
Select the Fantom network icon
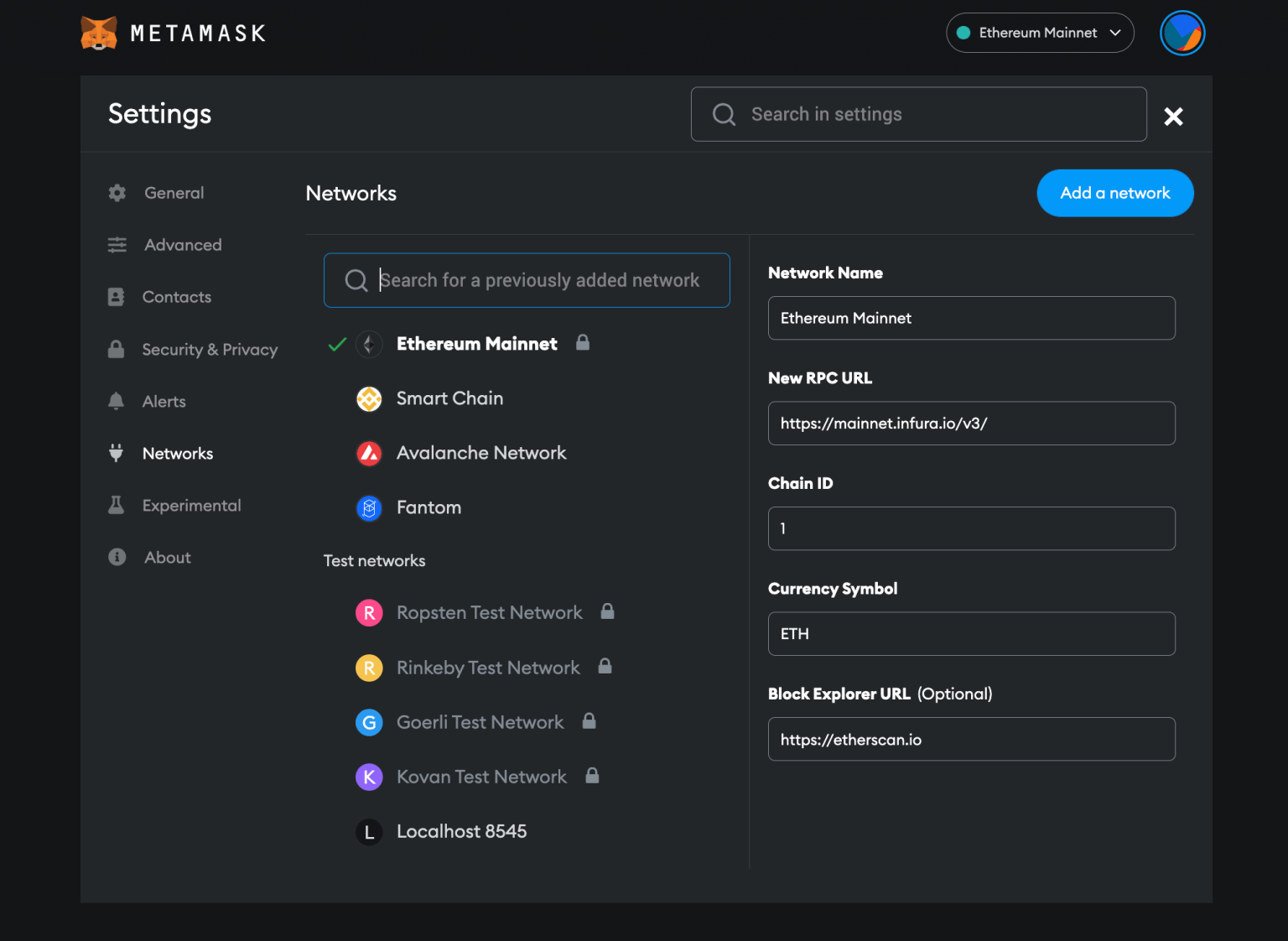[369, 507]
